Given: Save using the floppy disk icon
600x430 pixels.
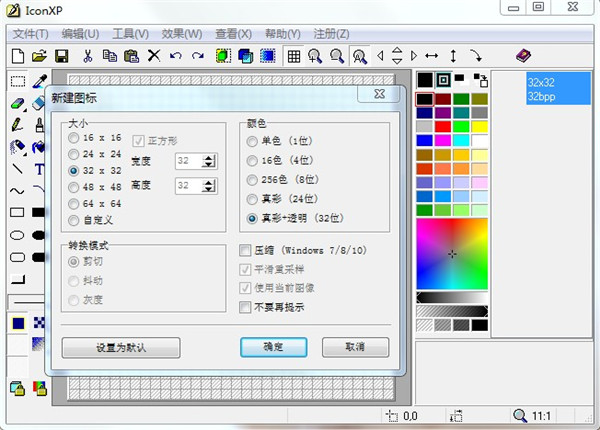Looking at the screenshot, I should tap(61, 56).
